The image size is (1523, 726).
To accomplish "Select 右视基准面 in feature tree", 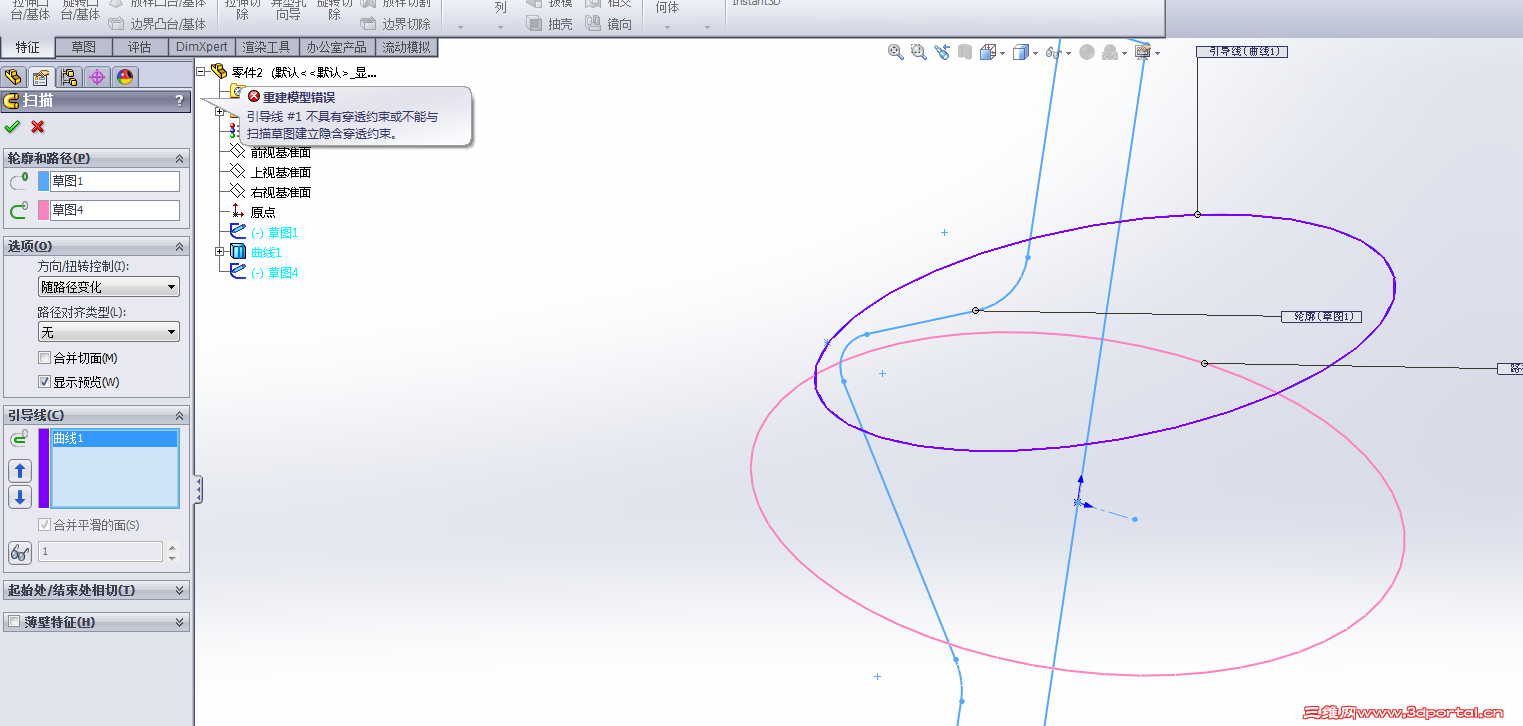I will [281, 192].
